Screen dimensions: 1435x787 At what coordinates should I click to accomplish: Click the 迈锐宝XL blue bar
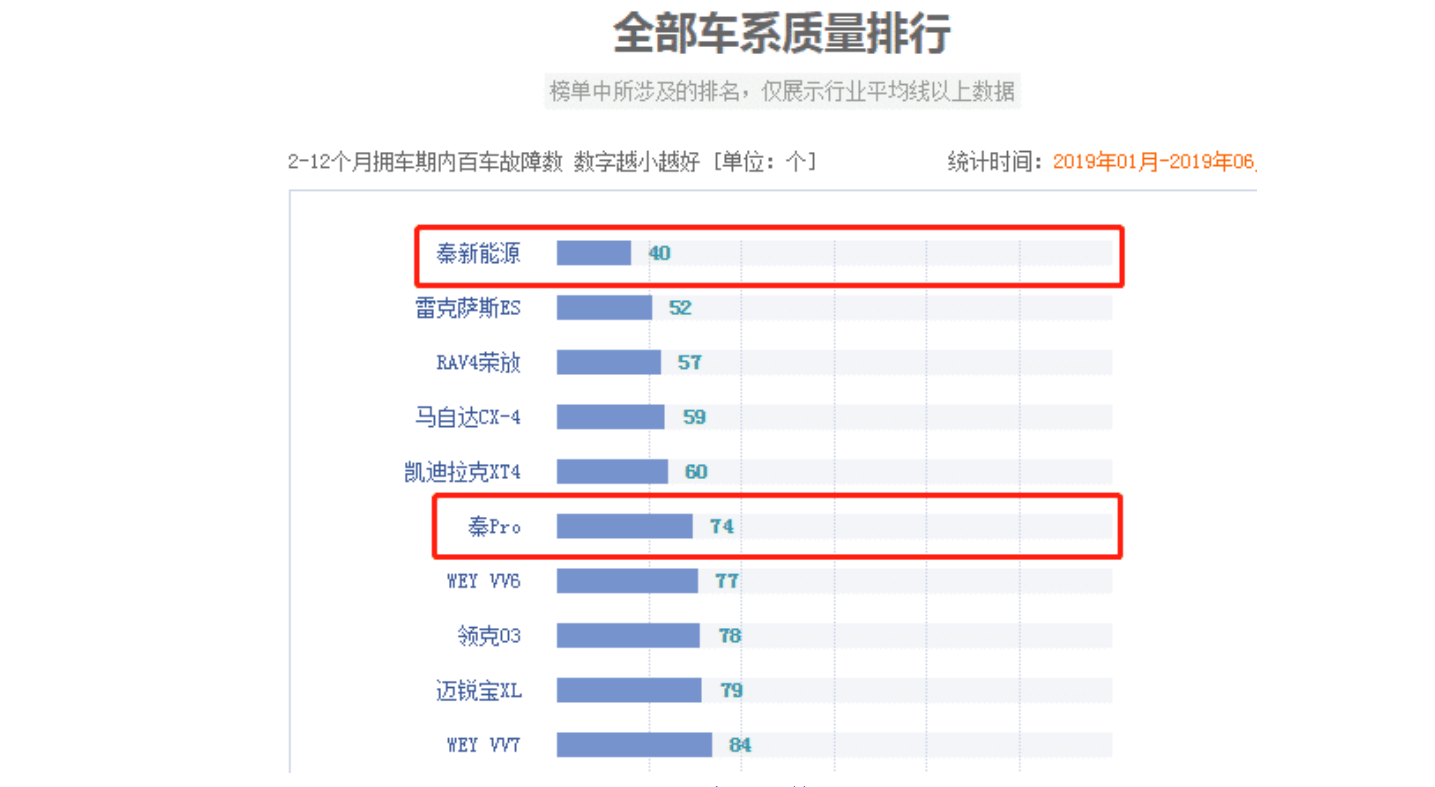coord(630,690)
